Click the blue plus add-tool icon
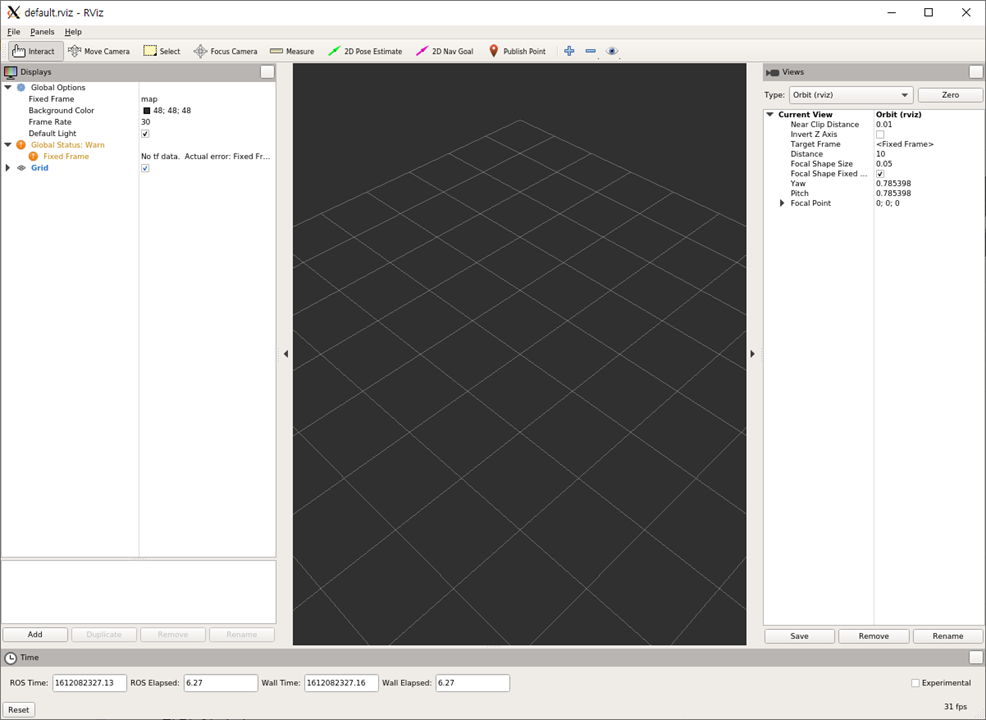Viewport: 986px width, 720px height. (569, 51)
